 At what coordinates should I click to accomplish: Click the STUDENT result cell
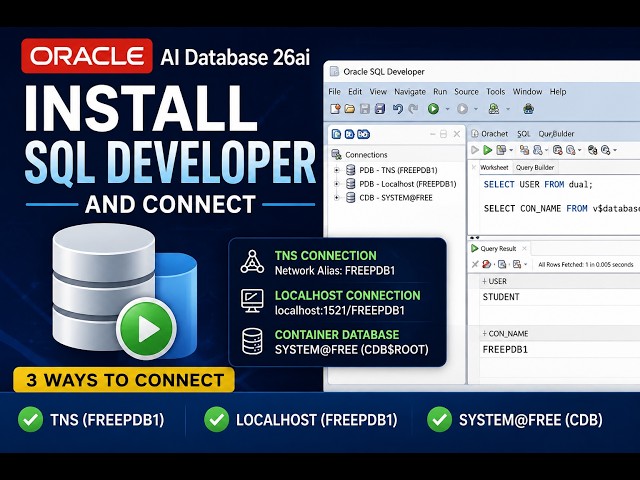point(501,297)
